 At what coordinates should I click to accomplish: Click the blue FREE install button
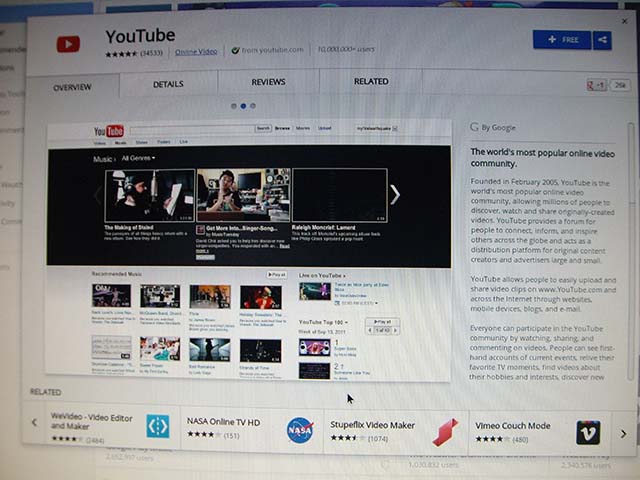tap(561, 40)
